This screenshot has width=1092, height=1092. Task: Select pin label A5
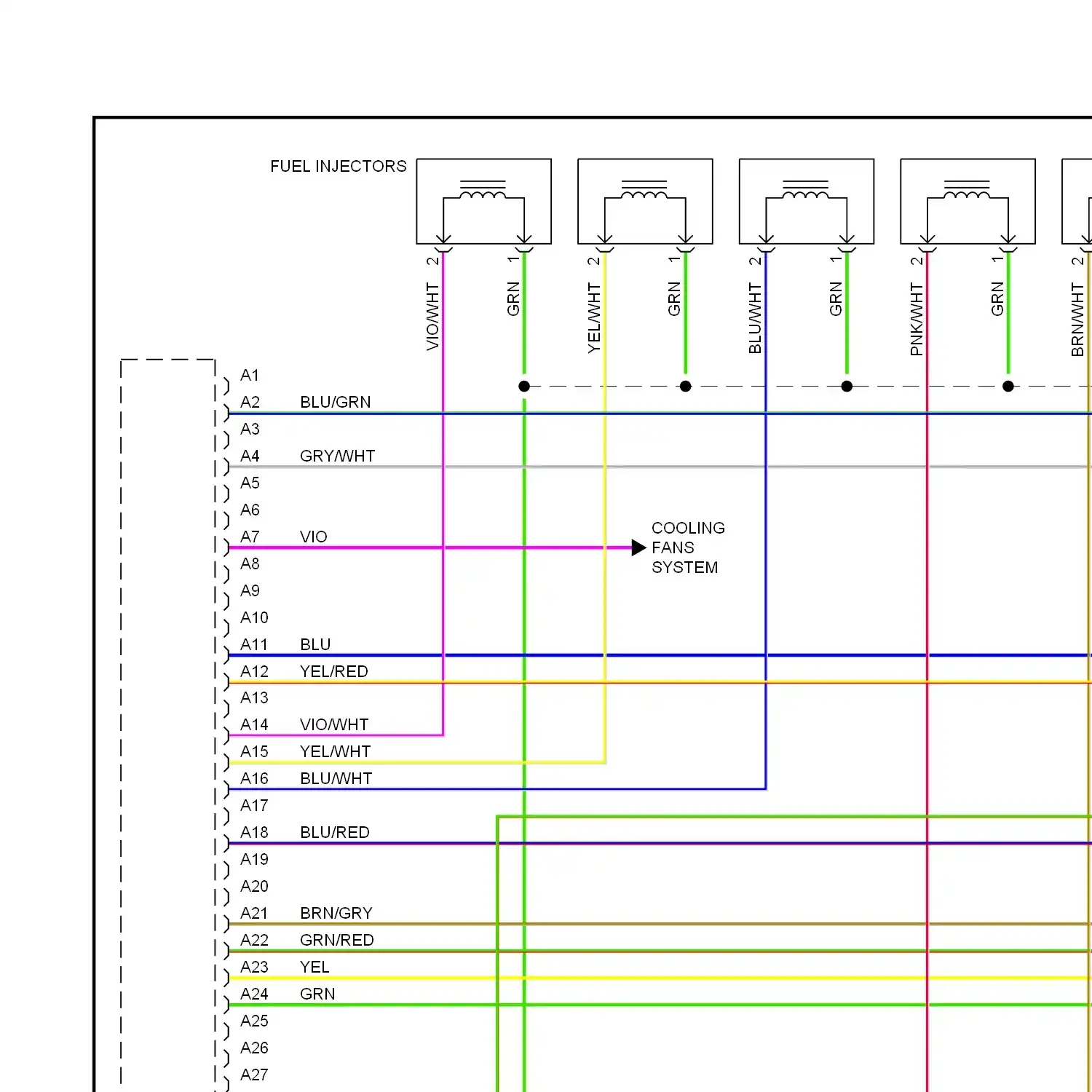pyautogui.click(x=250, y=483)
